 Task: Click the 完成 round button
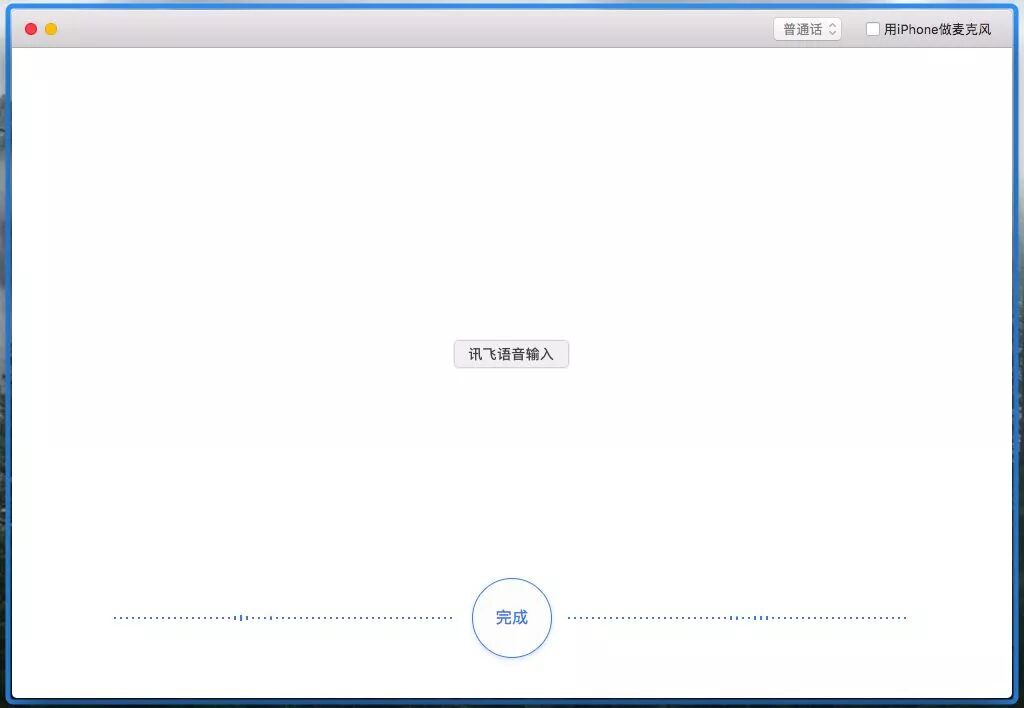click(x=511, y=617)
